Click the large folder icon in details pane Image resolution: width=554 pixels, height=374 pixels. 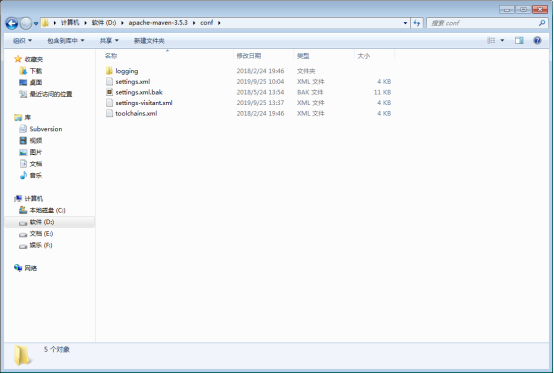[x=23, y=355]
